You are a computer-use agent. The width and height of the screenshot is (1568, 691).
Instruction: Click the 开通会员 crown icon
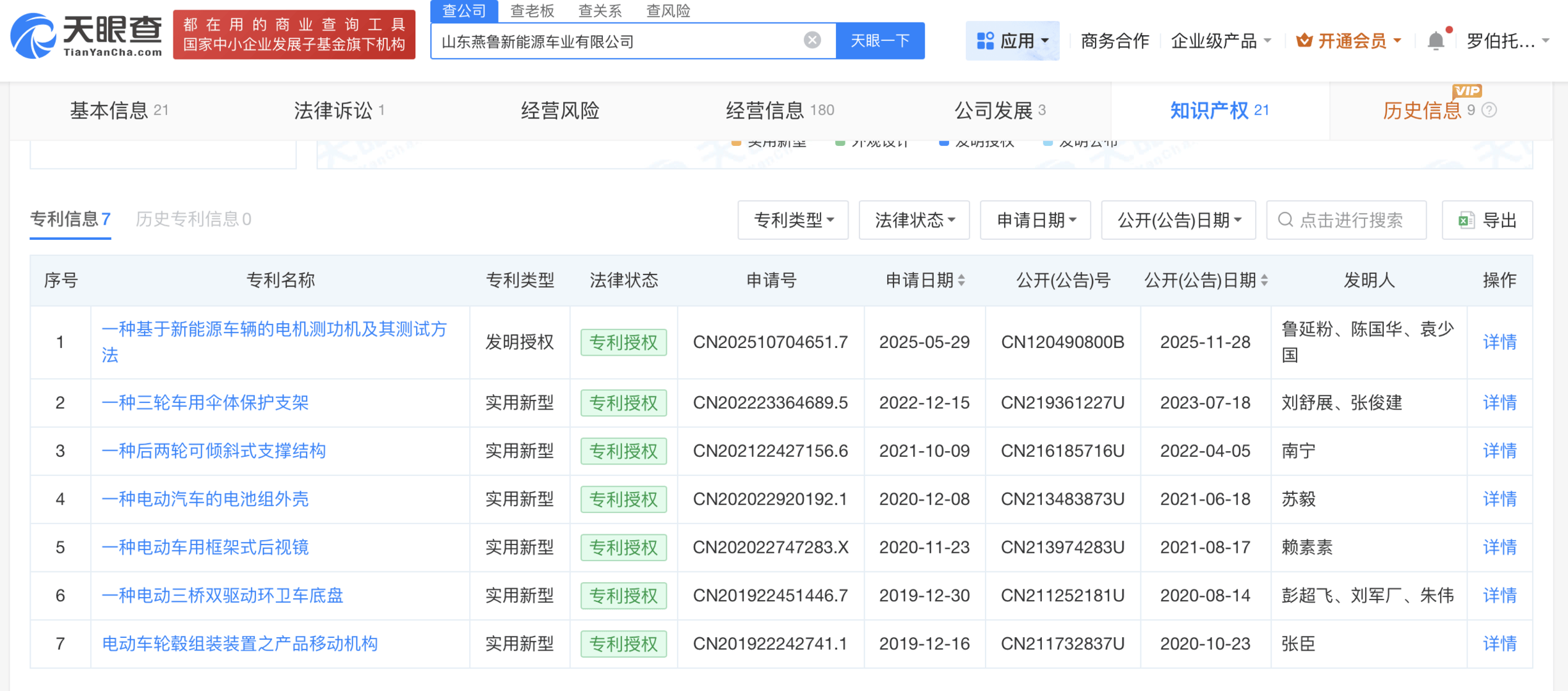point(1304,41)
